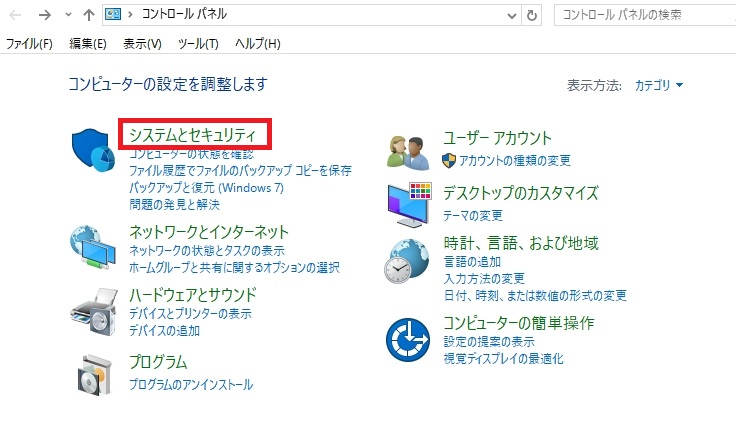The width and height of the screenshot is (736, 434).
Task: Click the Desktop customization monitor icon
Action: [409, 205]
